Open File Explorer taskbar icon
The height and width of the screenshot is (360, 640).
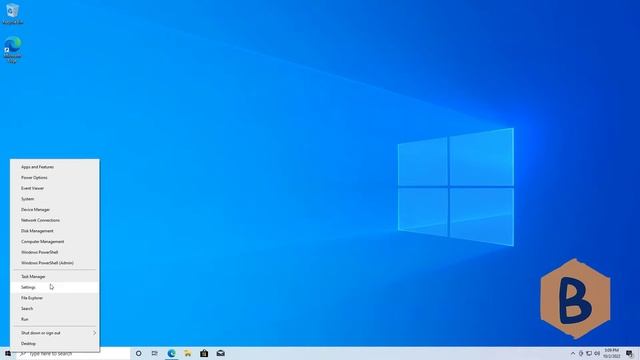[x=188, y=353]
